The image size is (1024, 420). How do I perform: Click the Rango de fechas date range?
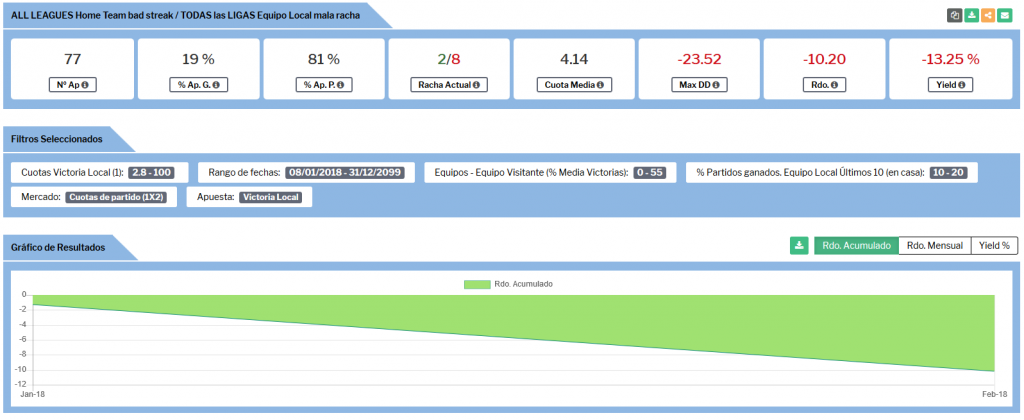349,172
